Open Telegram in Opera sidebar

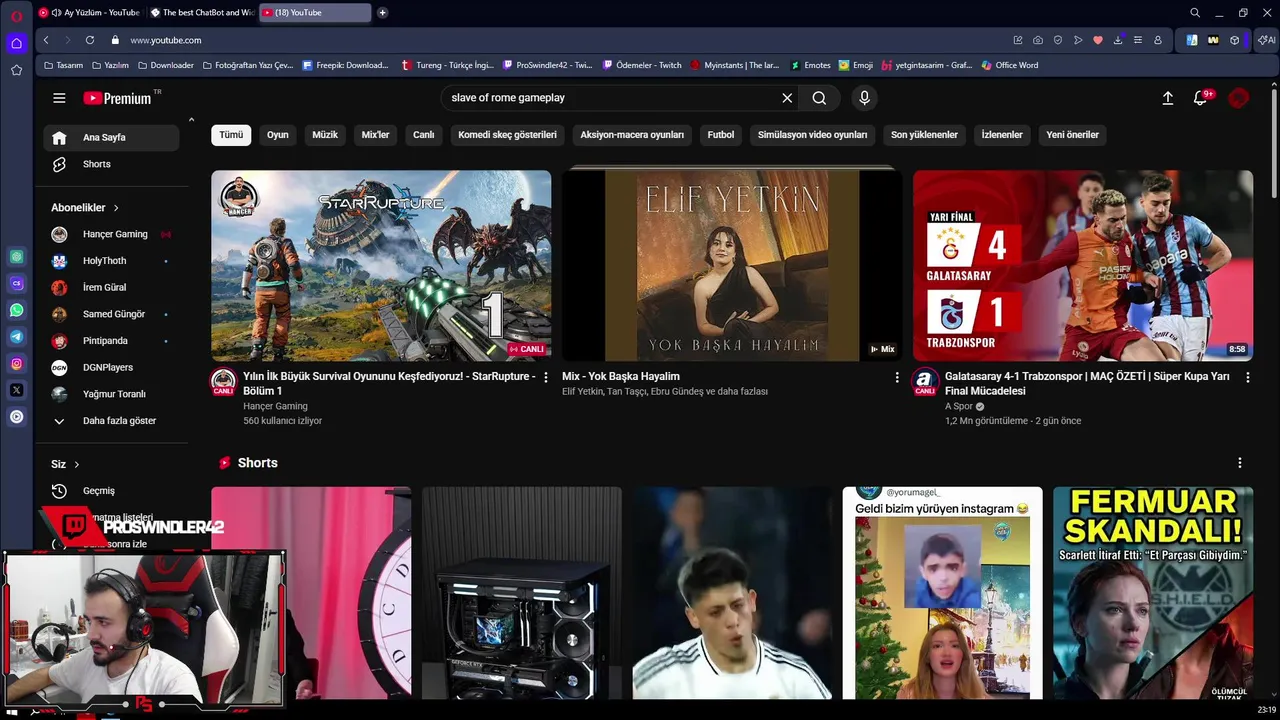16,337
